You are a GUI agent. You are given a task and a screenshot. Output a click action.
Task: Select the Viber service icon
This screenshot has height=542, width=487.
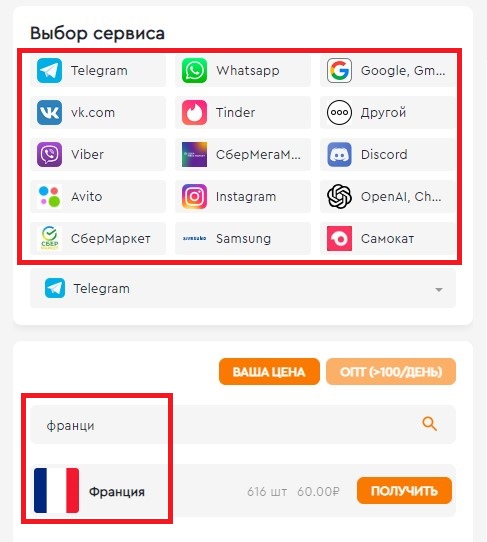49,154
